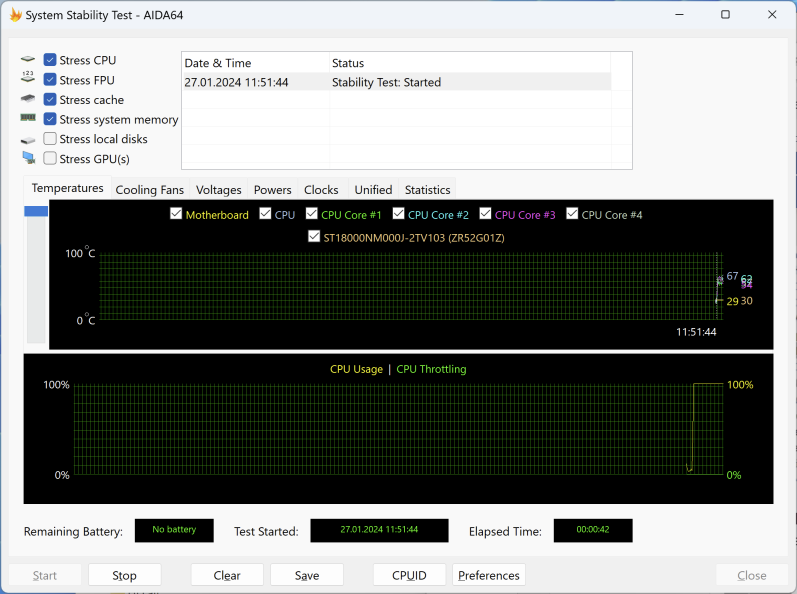Toggle CPU Core #4 graph checkbox
This screenshot has height=594, width=797.
click(x=572, y=213)
